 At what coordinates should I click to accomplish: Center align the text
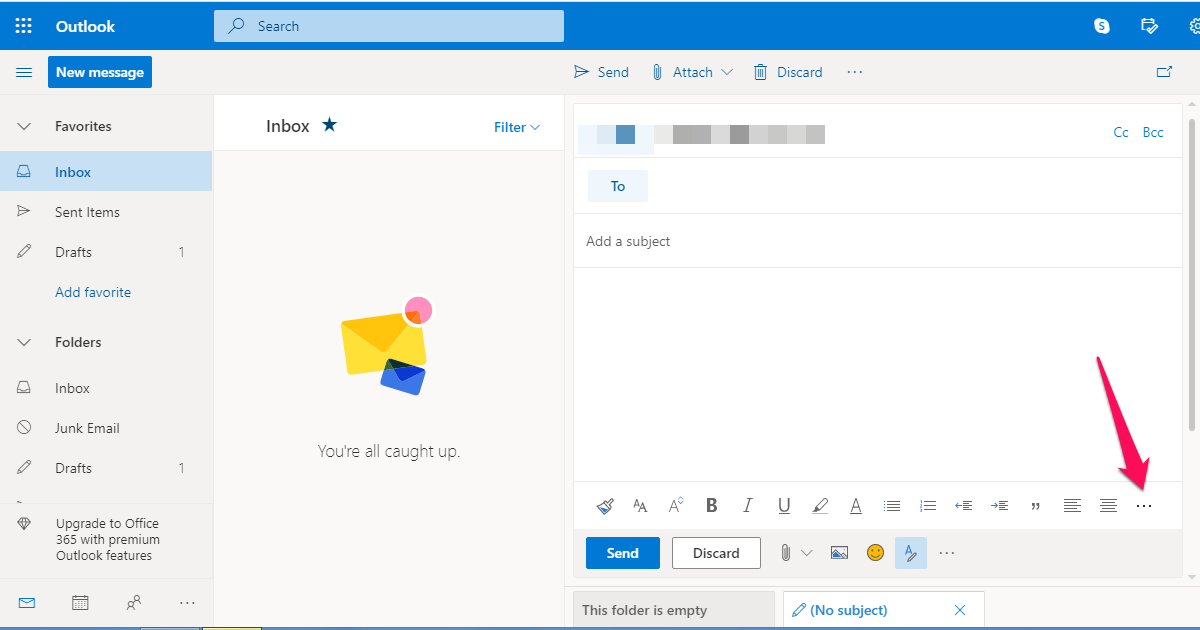coord(1108,506)
